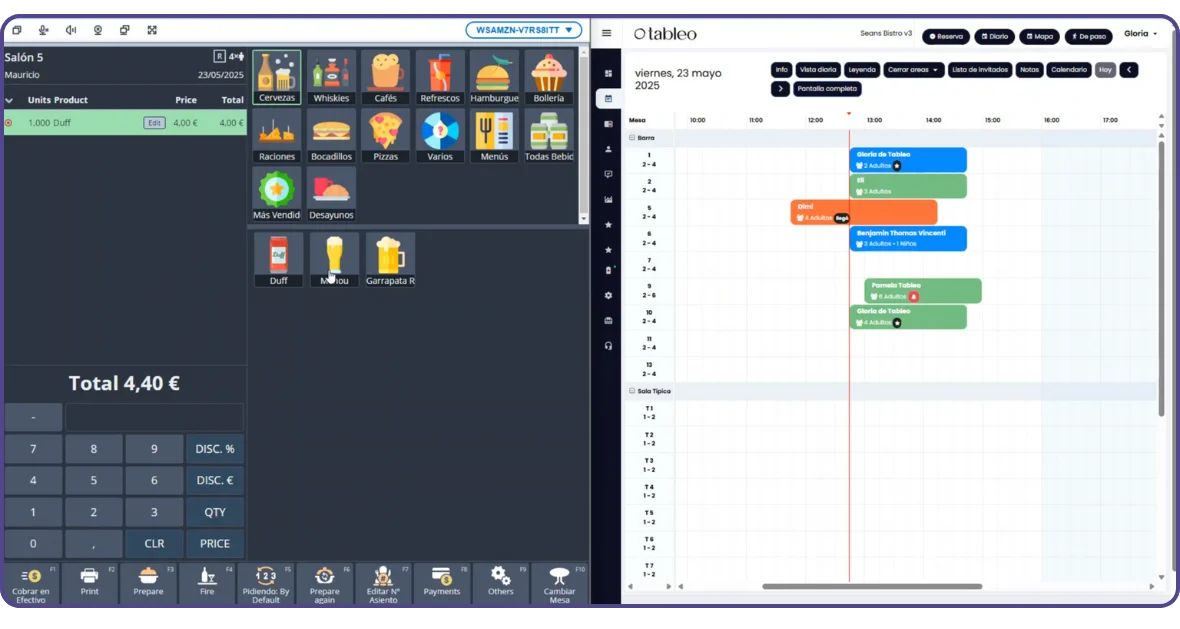
Task: Open the Calendario button
Action: point(1069,70)
